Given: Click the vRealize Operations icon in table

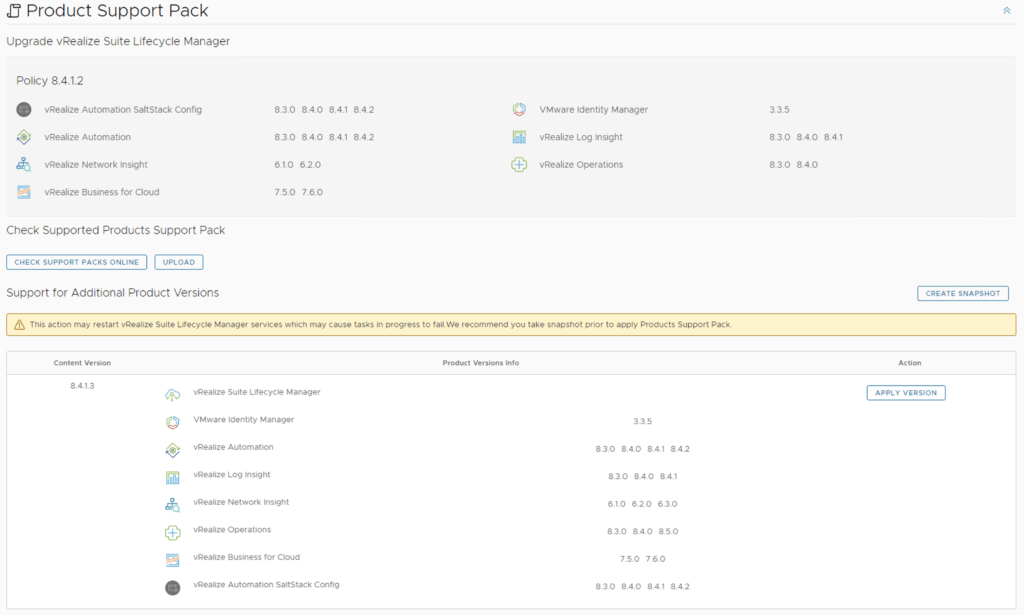Looking at the screenshot, I should [x=173, y=532].
